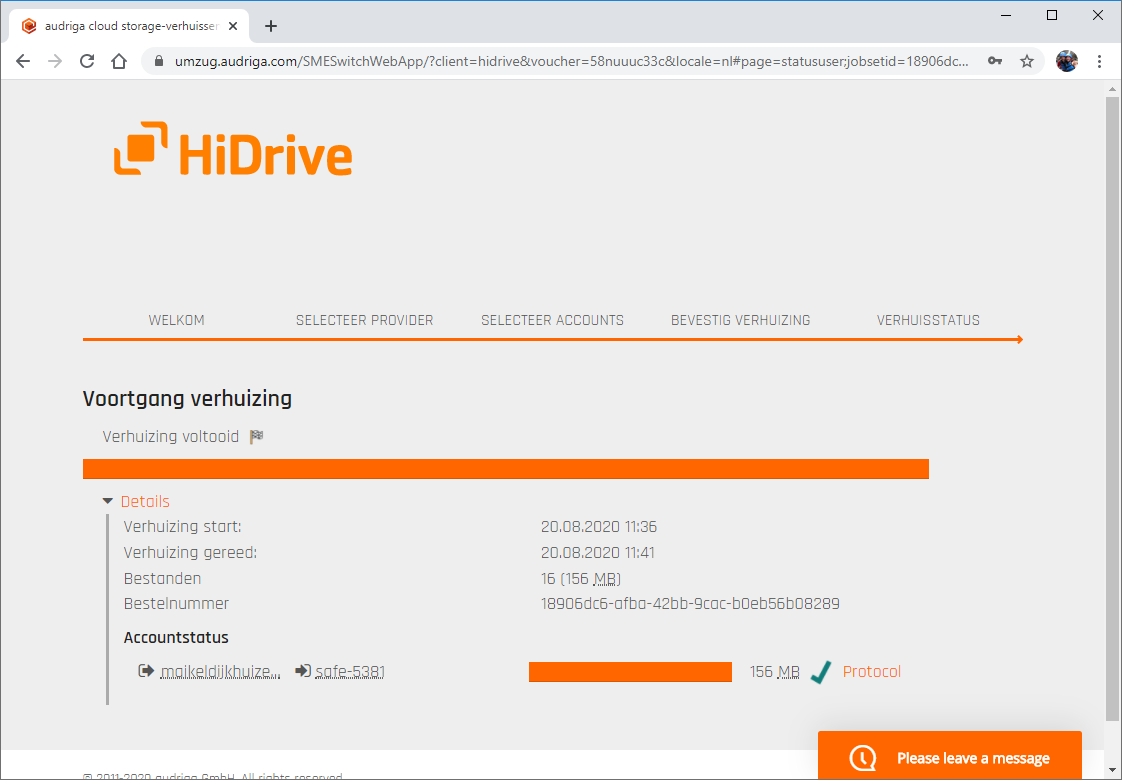Click the source account arrow icon
Screen dimensions: 1122x780
coord(146,671)
